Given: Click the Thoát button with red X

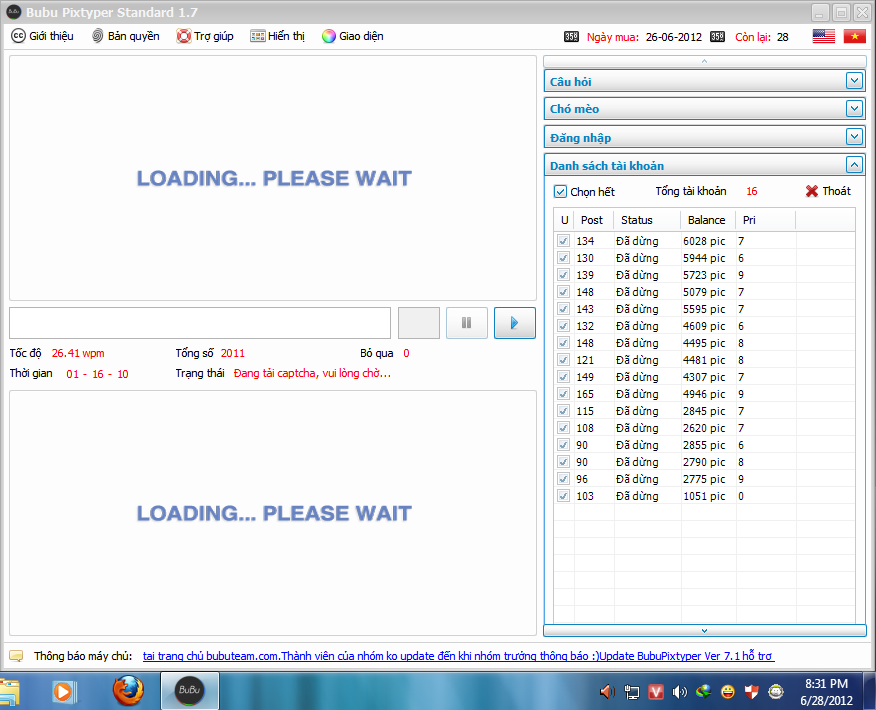Looking at the screenshot, I should 828,191.
